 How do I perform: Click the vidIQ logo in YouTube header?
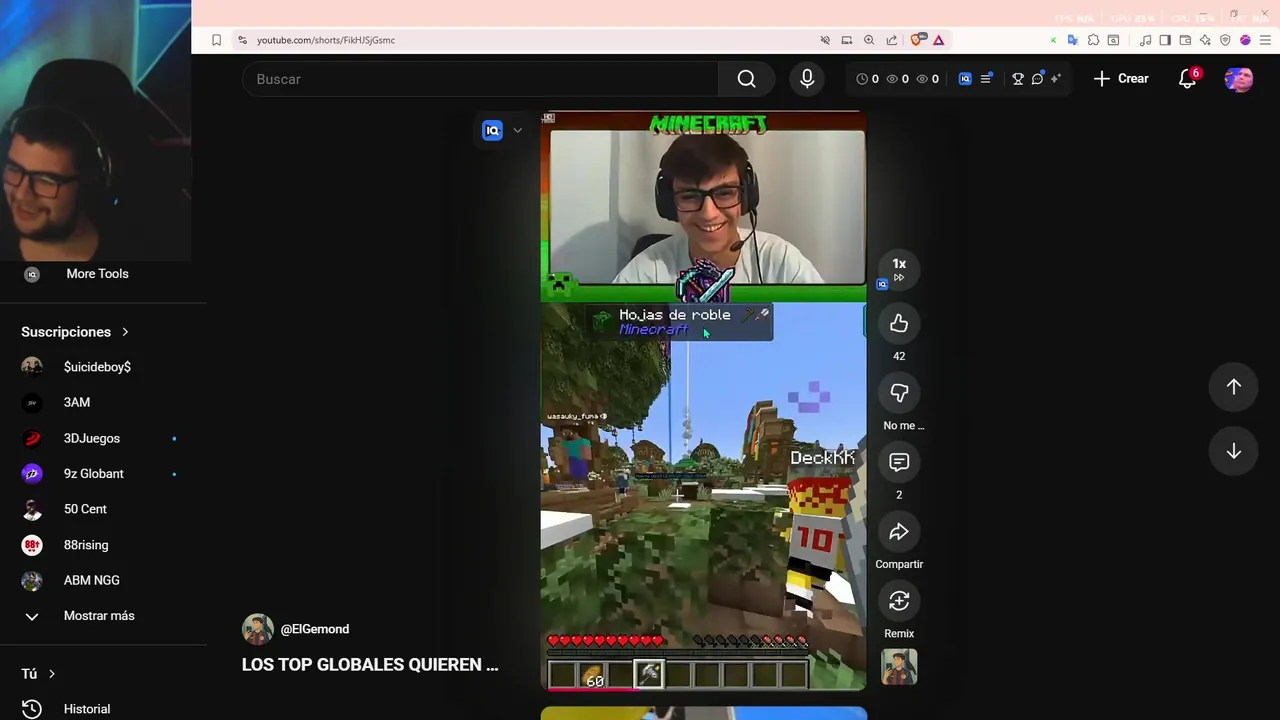[x=965, y=79]
